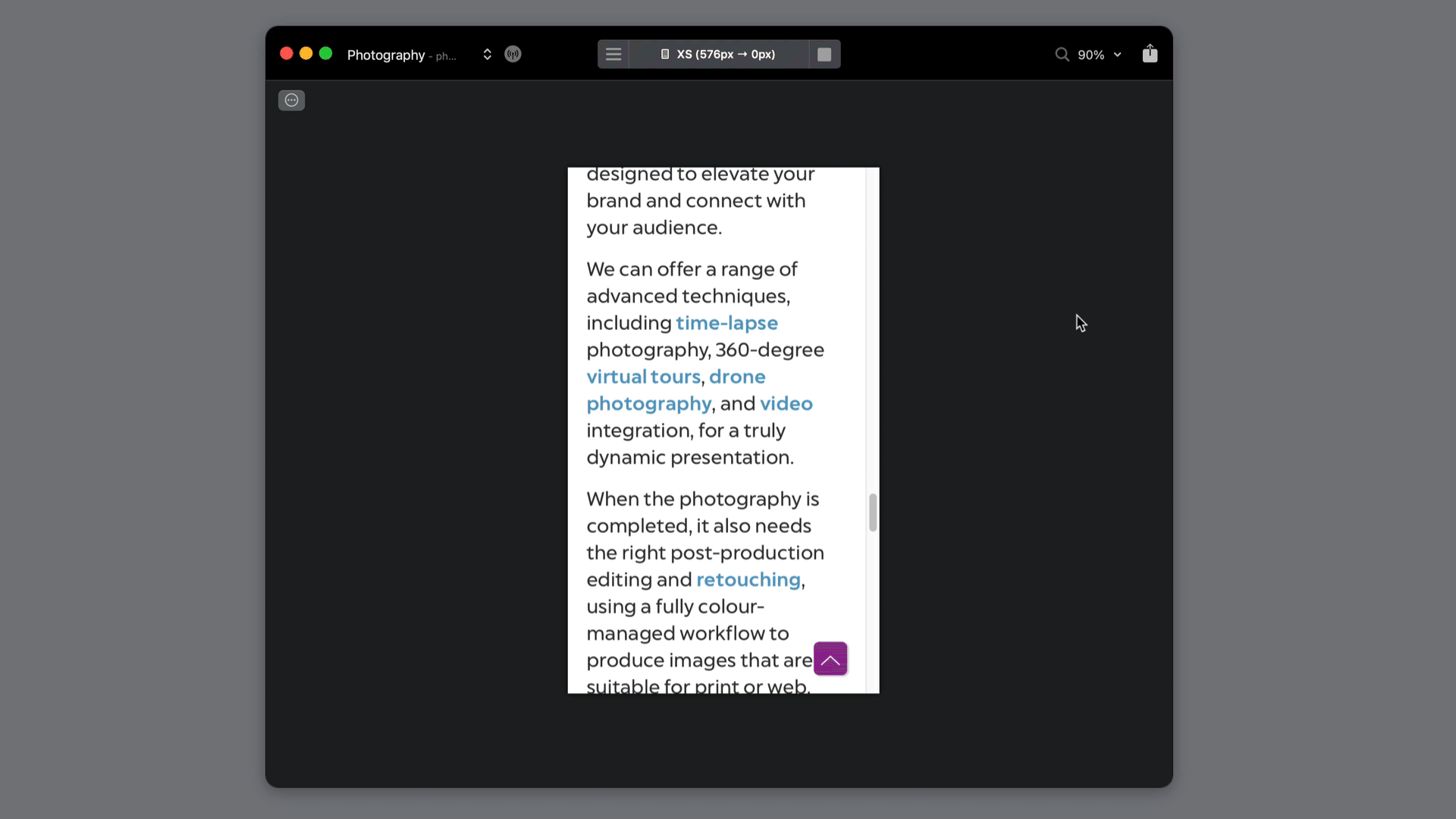Click the text 'We can offer a range of'
Viewport: 1456px width, 819px height.
coord(692,269)
